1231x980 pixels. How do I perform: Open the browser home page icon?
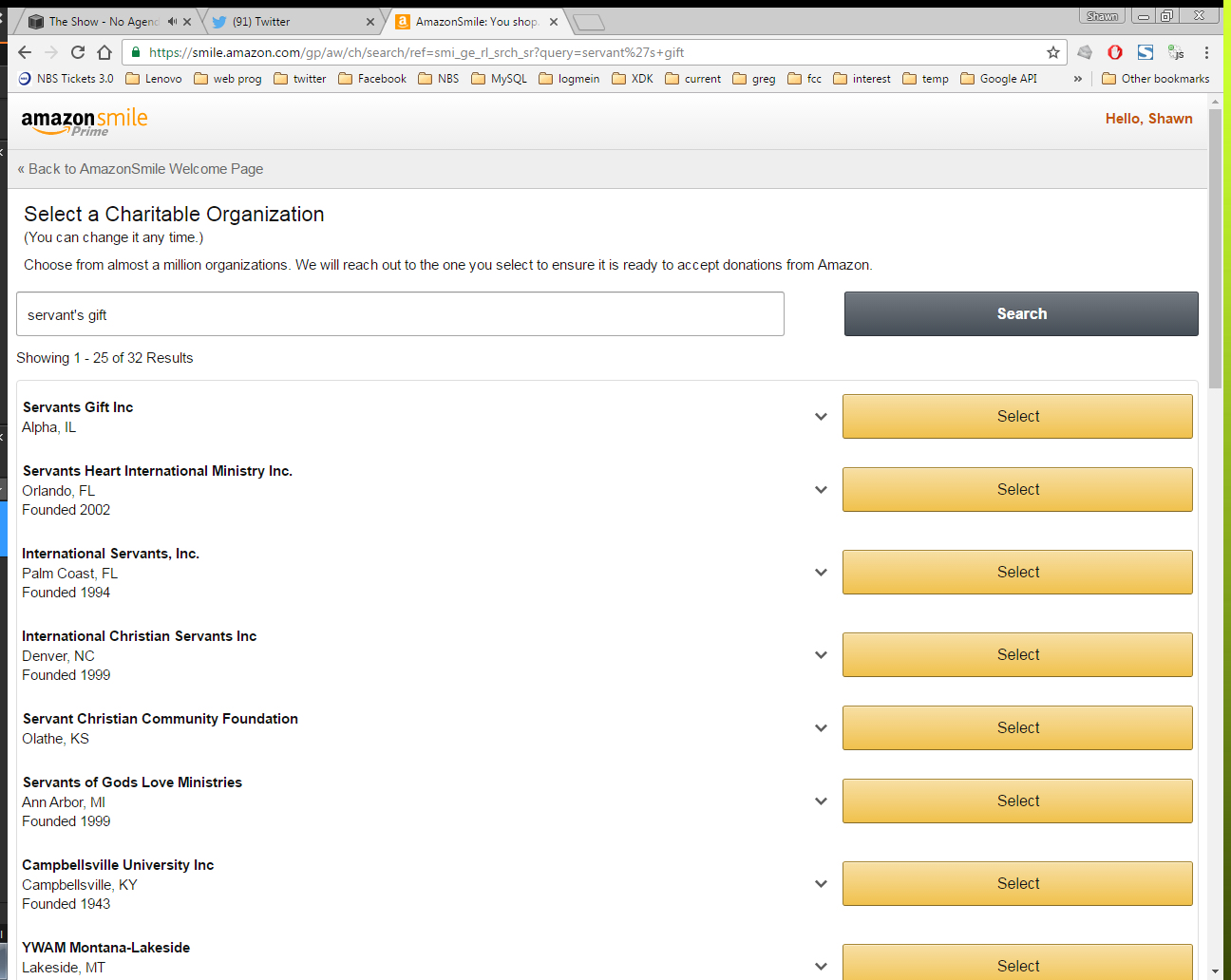pos(104,52)
